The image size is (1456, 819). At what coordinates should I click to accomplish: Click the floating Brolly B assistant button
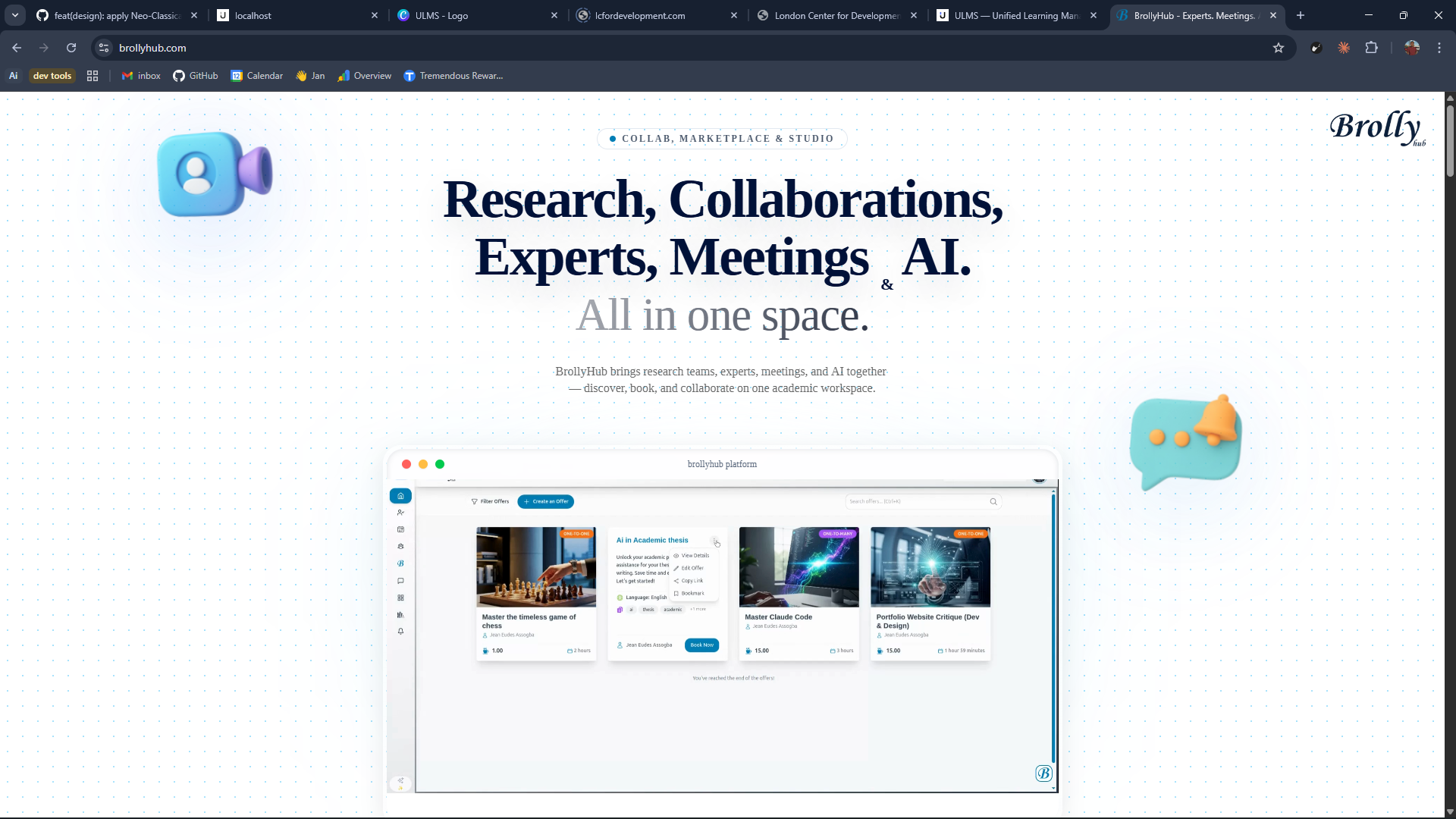1043,773
